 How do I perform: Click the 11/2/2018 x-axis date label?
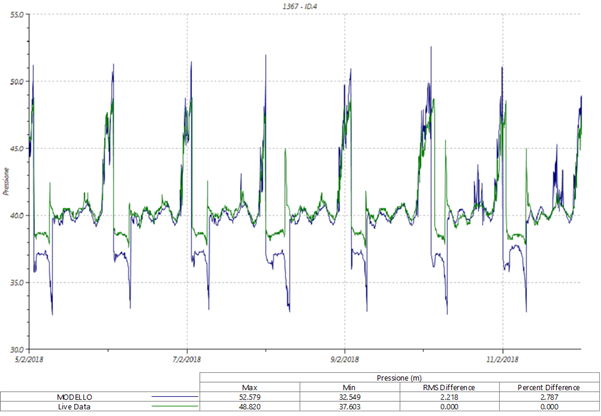click(x=502, y=357)
